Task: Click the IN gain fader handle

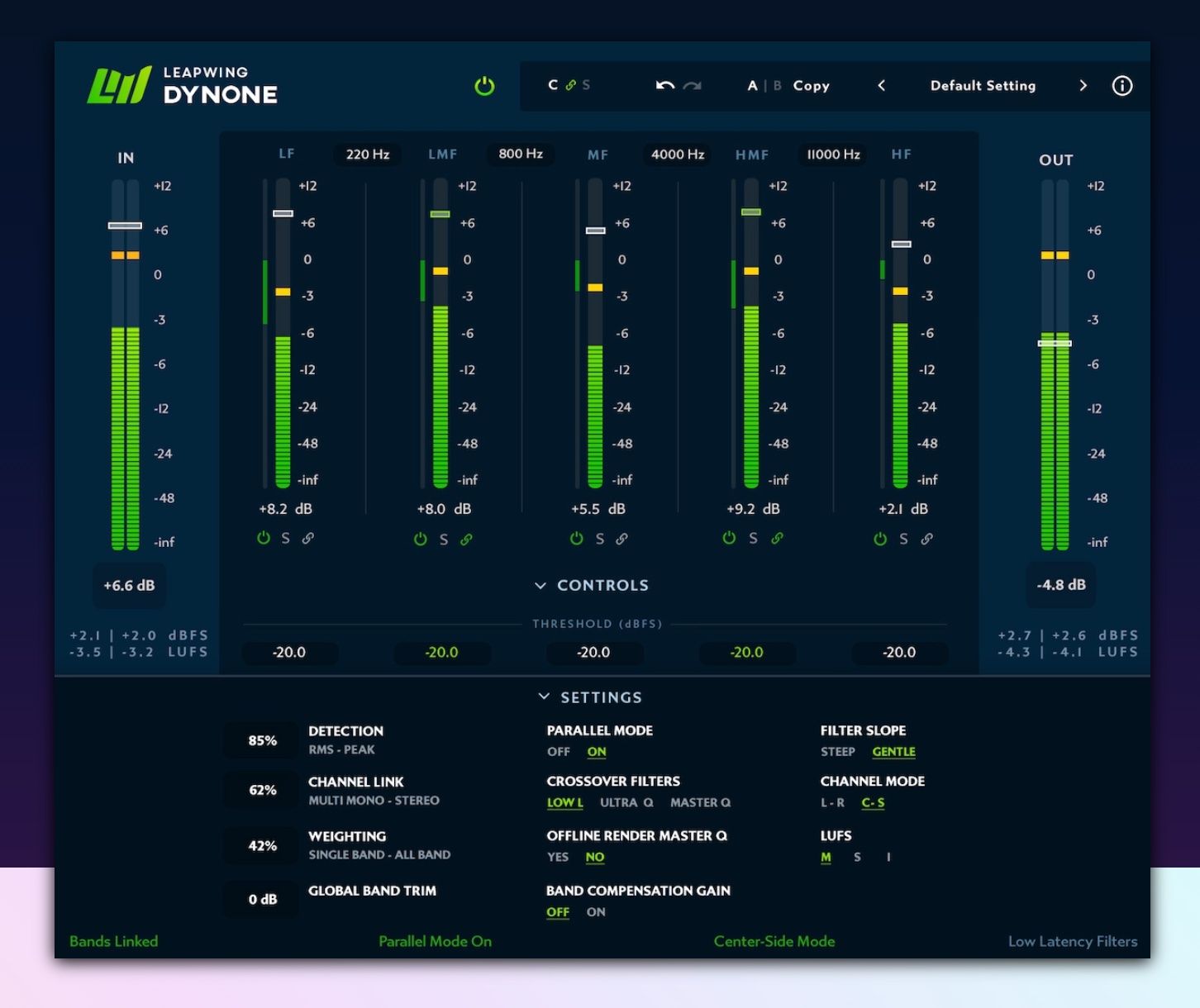Action: pyautogui.click(x=125, y=226)
